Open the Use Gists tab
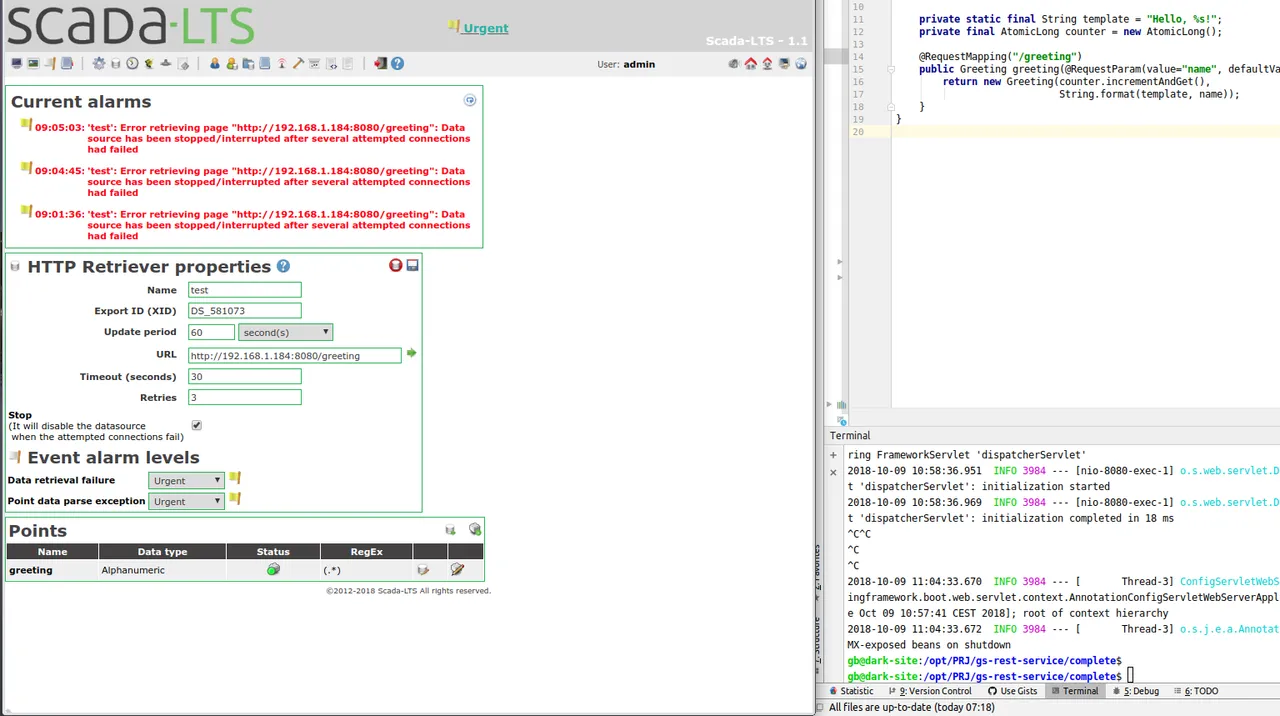This screenshot has width=1280, height=716. pos(1012,691)
